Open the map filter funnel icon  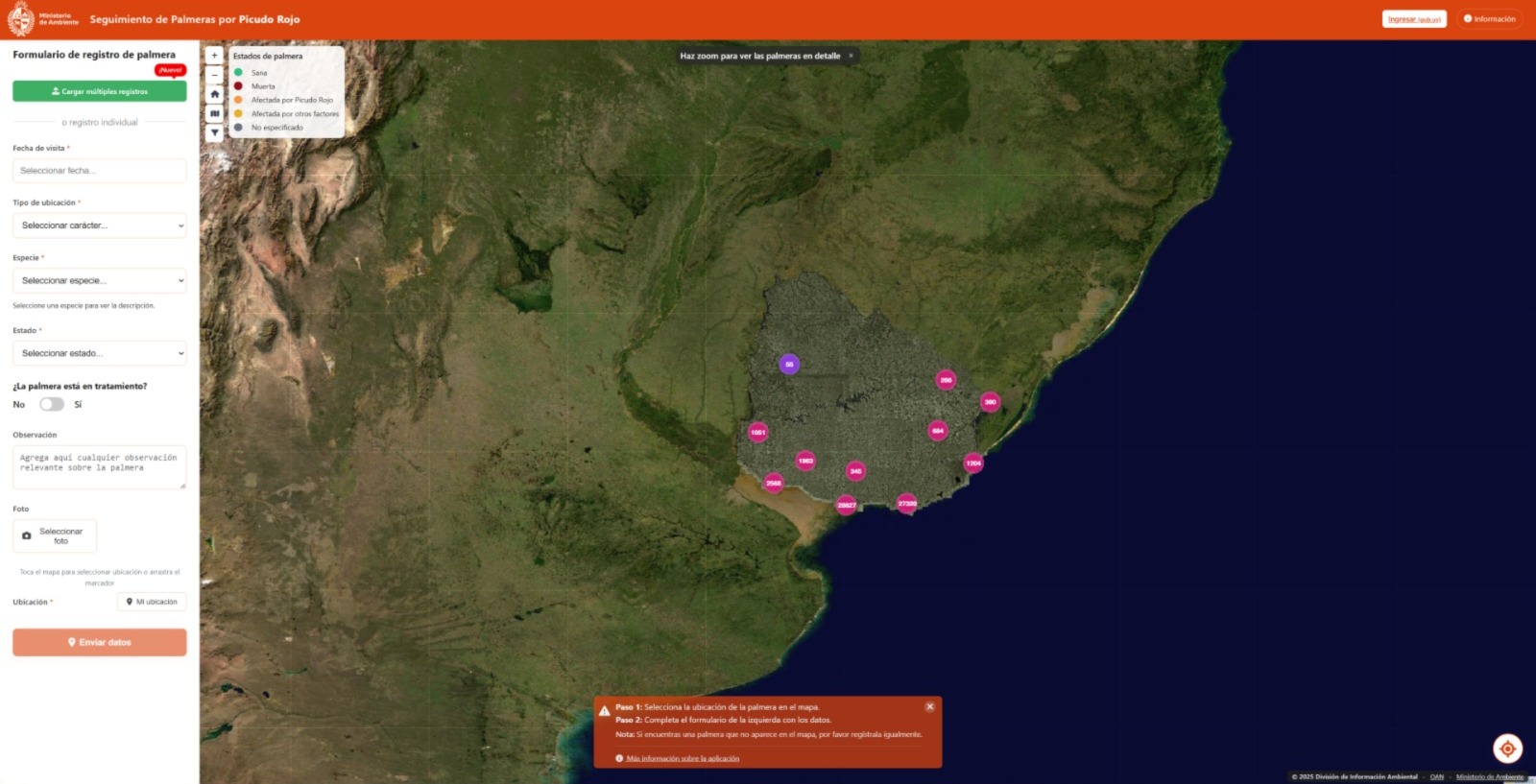(214, 133)
